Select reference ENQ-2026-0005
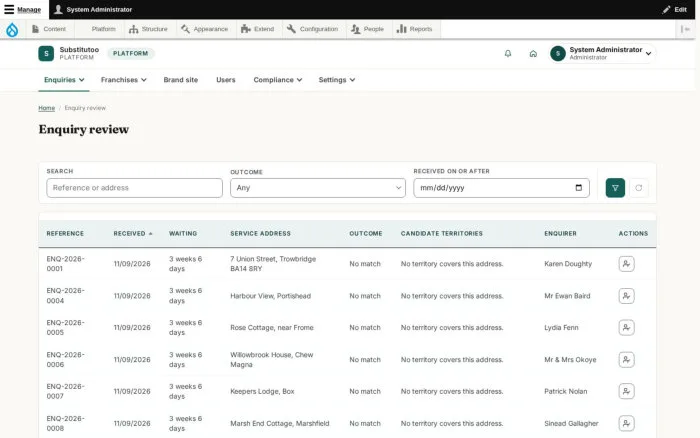 [x=66, y=327]
